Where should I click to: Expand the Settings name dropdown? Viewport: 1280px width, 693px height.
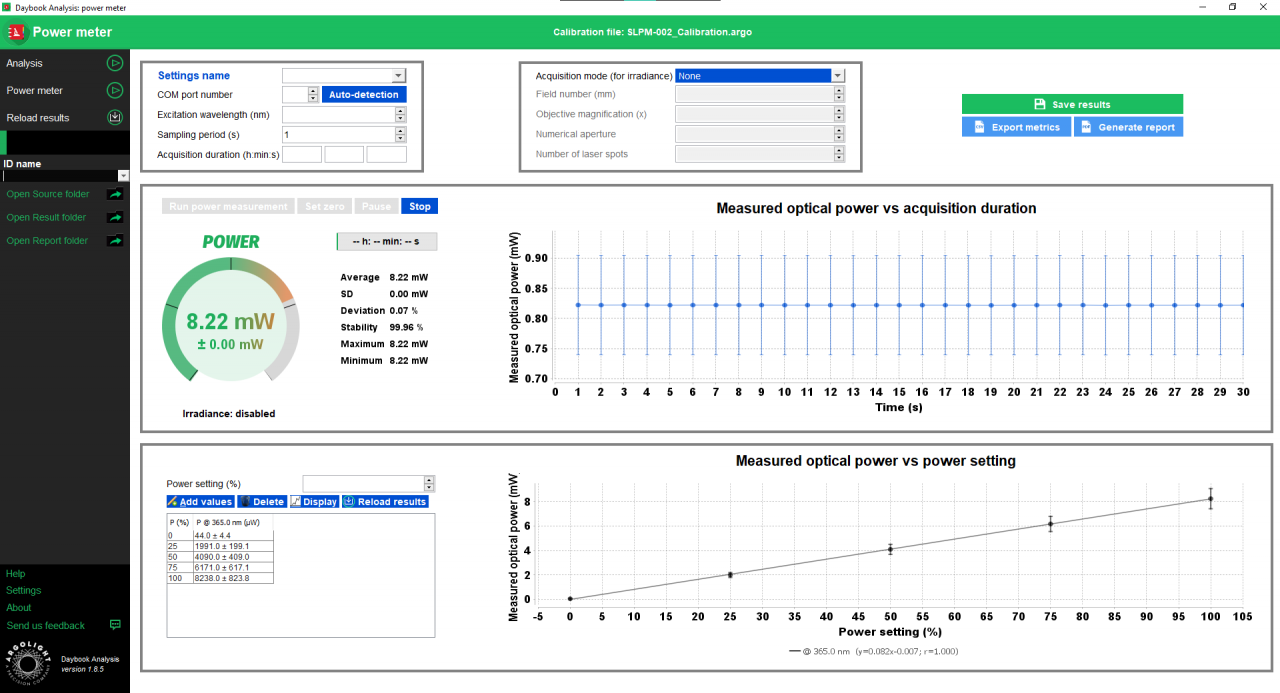pyautogui.click(x=398, y=76)
